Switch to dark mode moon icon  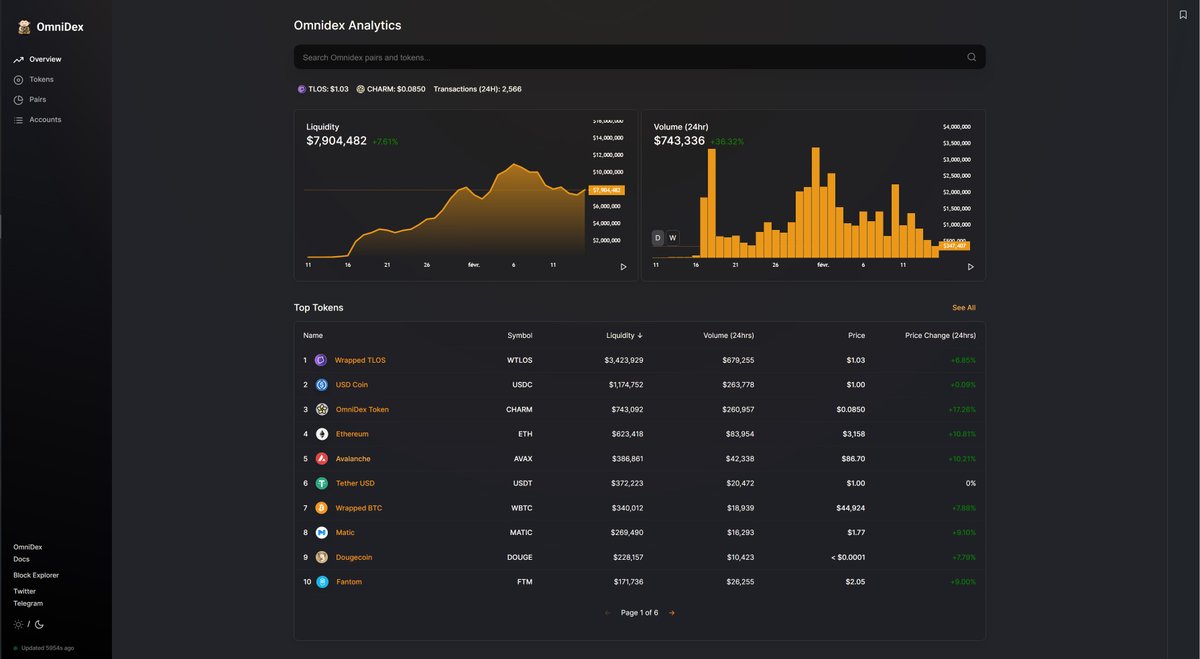39,625
